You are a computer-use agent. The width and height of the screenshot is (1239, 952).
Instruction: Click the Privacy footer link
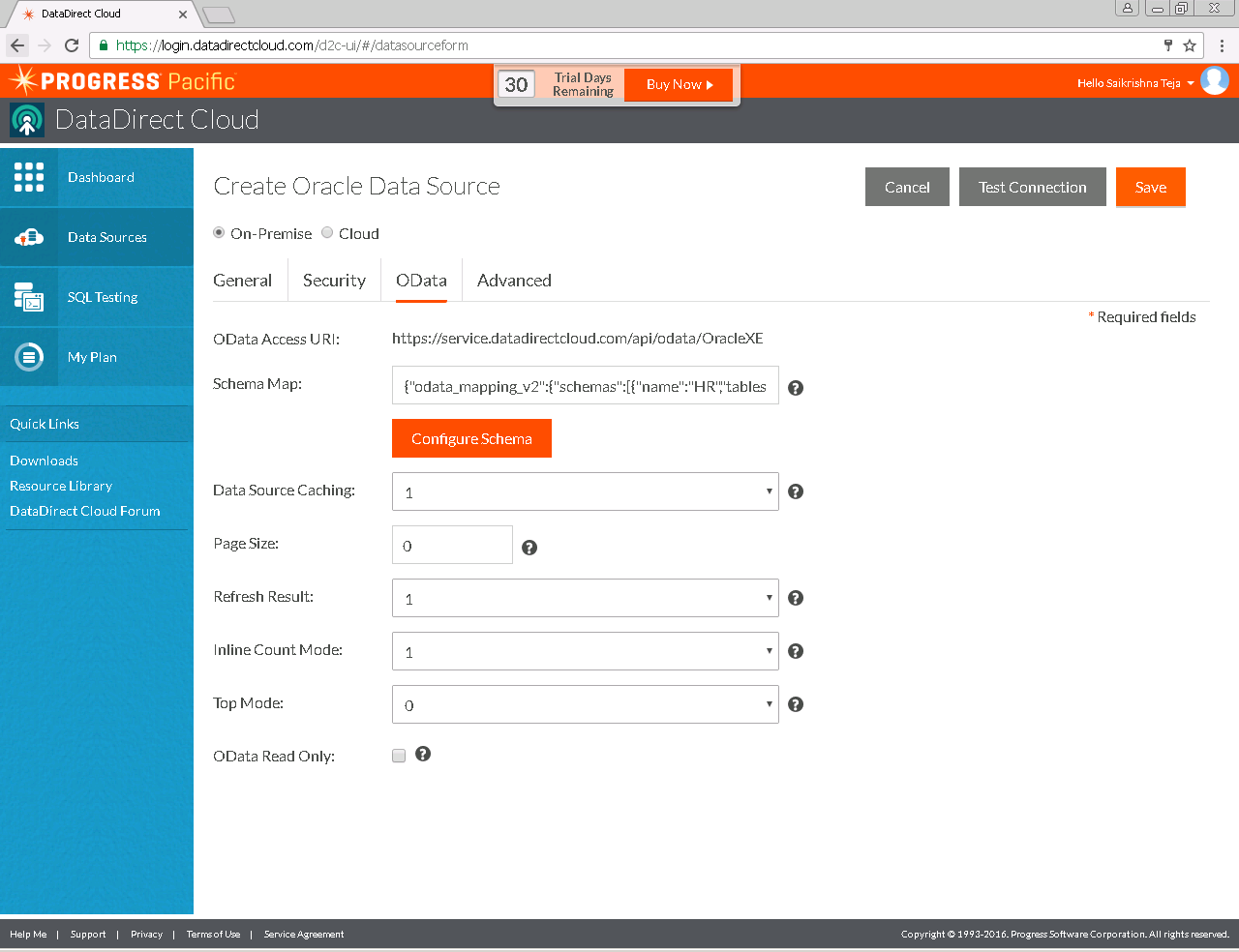click(x=146, y=935)
